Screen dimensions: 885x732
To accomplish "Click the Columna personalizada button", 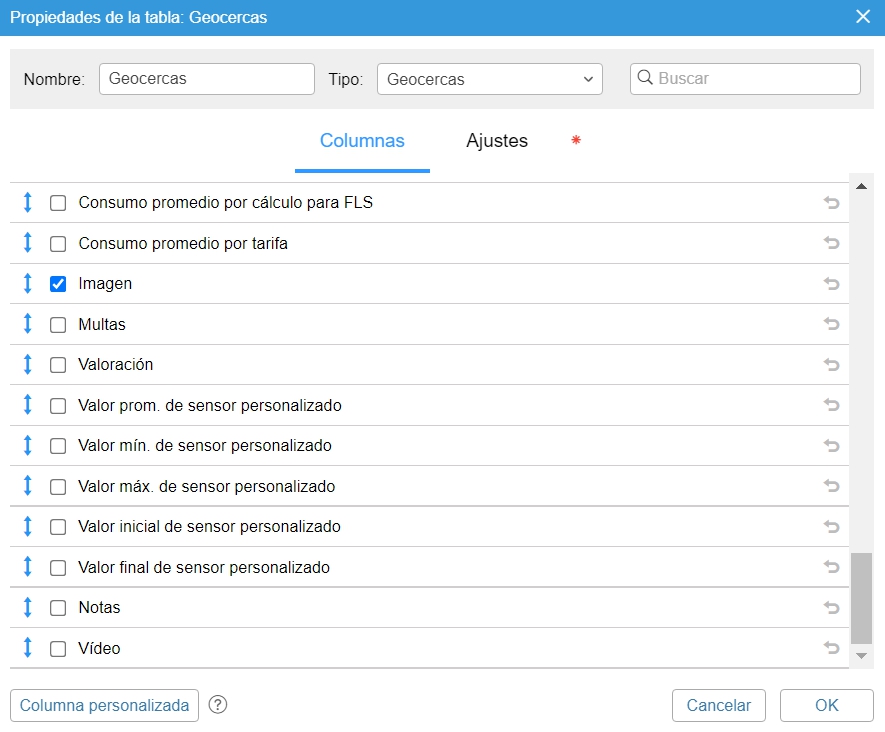I will coord(104,705).
